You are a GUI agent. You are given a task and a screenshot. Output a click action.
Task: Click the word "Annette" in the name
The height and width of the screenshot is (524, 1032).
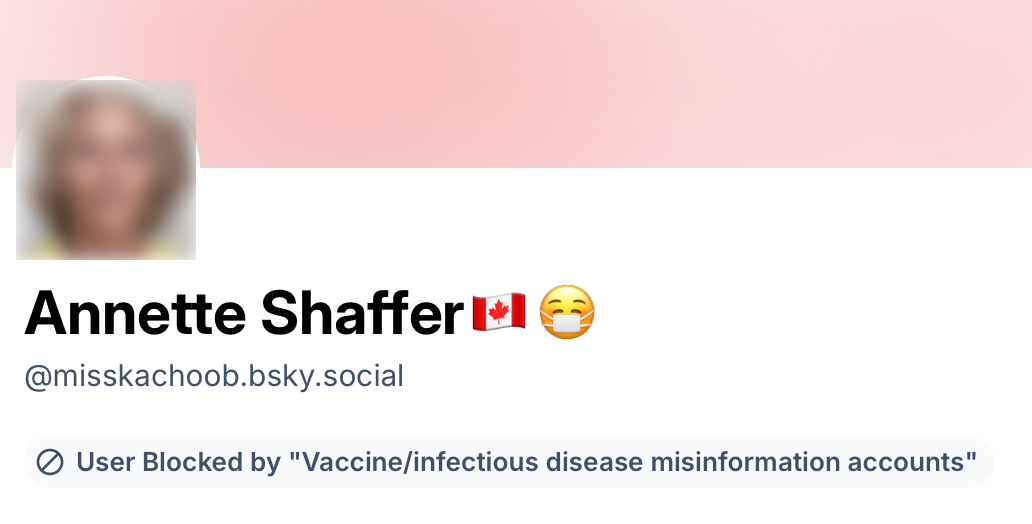(x=135, y=313)
